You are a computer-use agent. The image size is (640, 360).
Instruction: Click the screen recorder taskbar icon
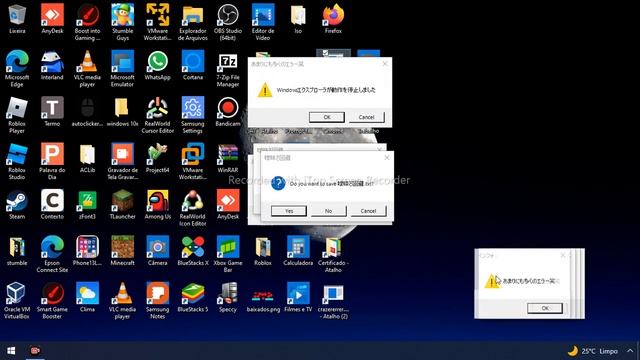36,351
